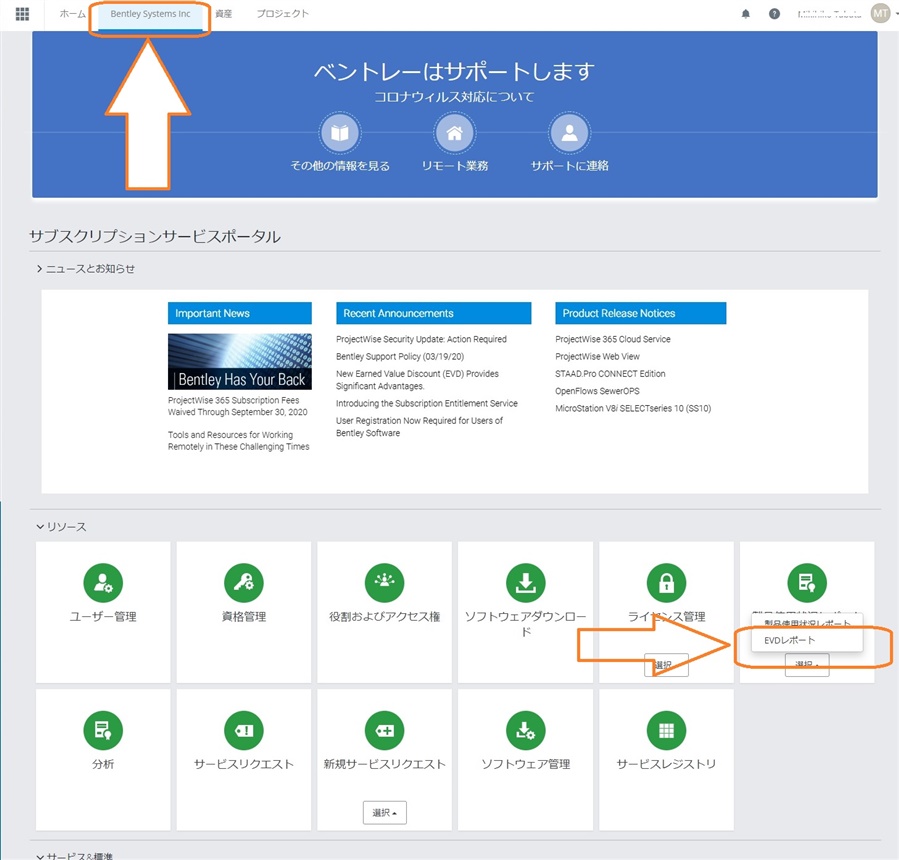Open 役割およびアクセス権 icon
899x860 pixels.
pyautogui.click(x=385, y=583)
